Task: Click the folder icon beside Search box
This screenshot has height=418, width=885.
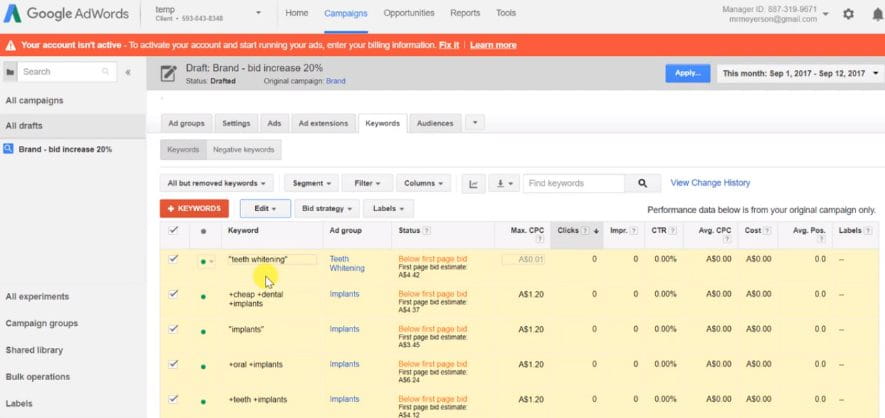Action: click(10, 72)
